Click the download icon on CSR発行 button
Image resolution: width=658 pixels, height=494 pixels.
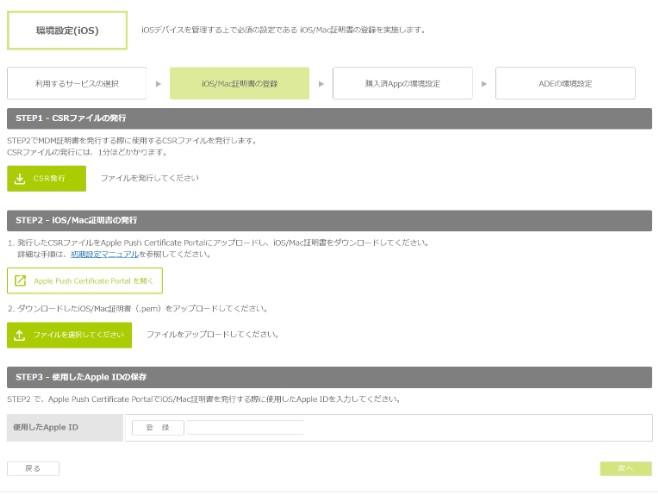tap(20, 179)
